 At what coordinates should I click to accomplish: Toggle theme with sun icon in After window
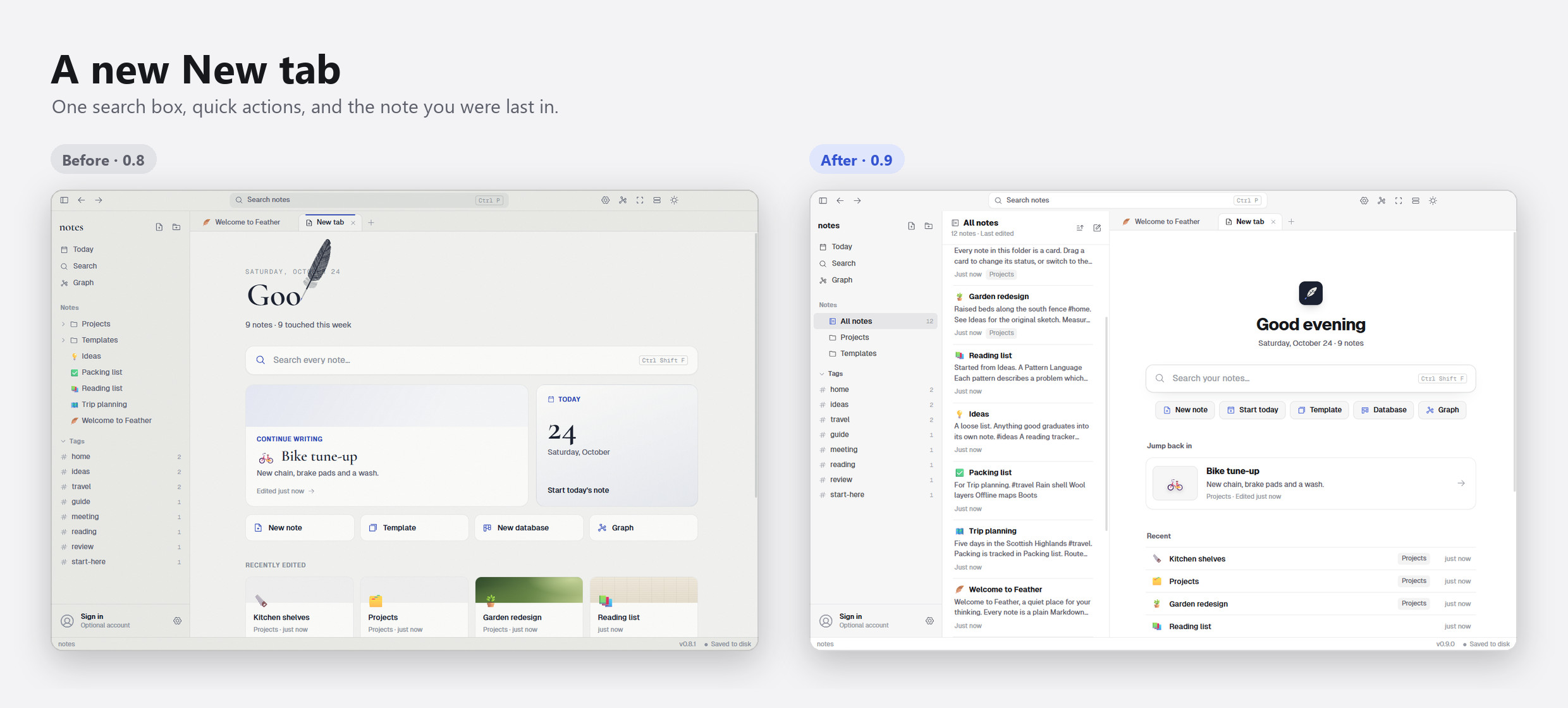click(x=1433, y=200)
